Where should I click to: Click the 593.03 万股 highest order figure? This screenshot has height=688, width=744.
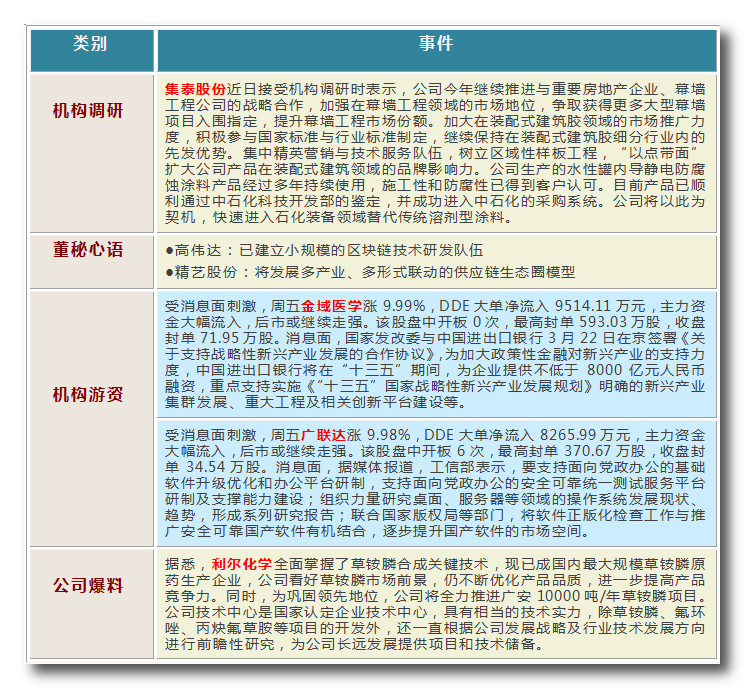[x=591, y=322]
